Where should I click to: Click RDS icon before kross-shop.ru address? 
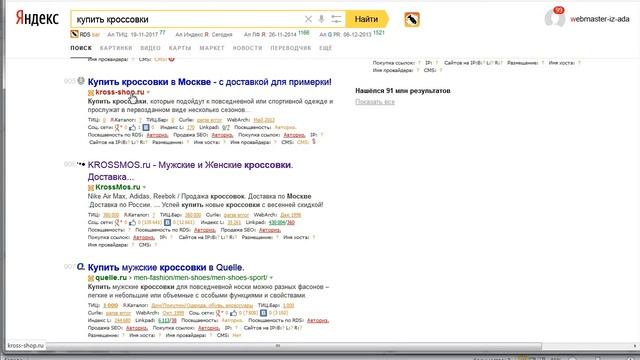point(91,93)
